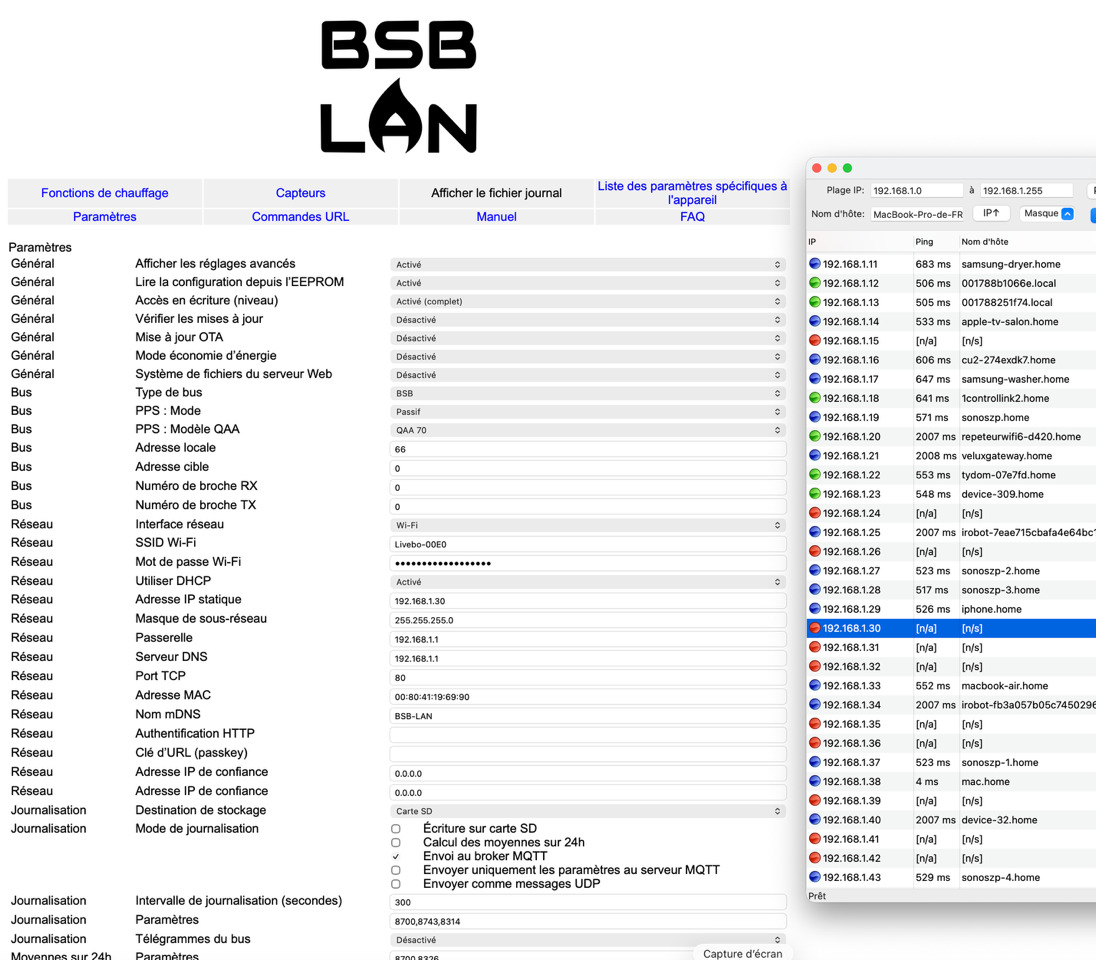Click the green status dot for 192.168.1.12
This screenshot has height=960, width=1096.
coord(815,283)
